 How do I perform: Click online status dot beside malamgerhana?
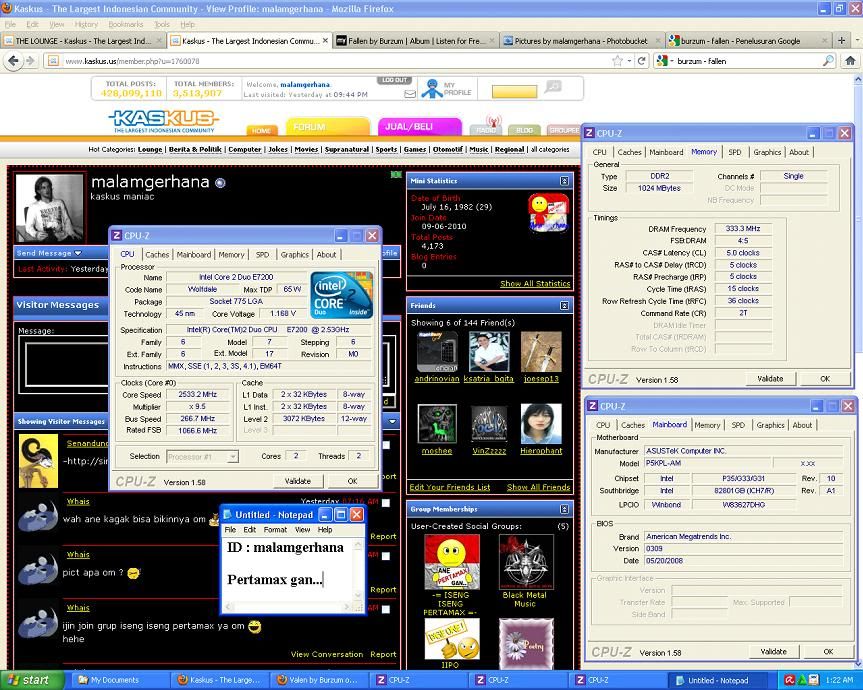[x=220, y=183]
